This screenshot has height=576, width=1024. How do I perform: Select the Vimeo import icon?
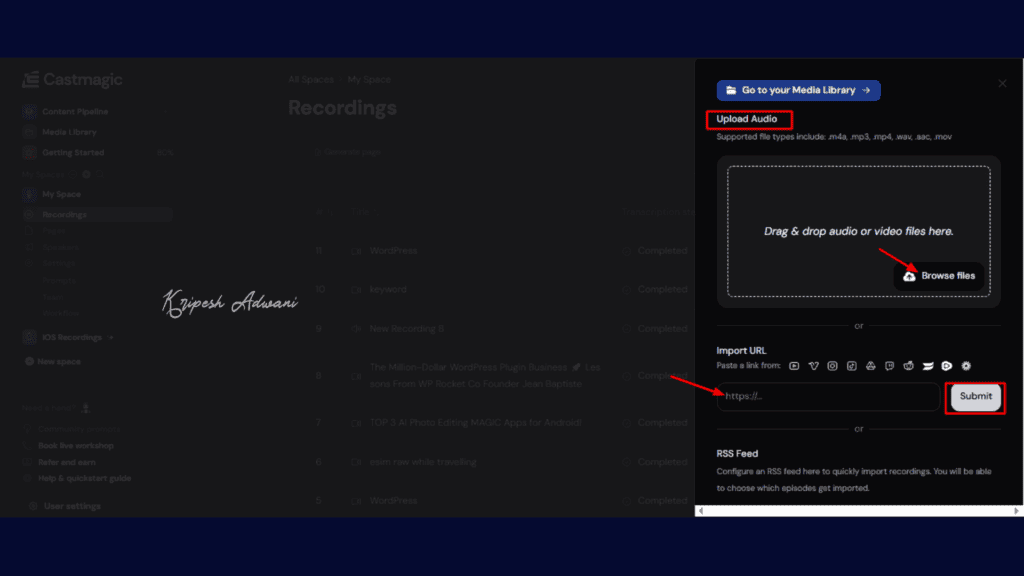pos(813,365)
